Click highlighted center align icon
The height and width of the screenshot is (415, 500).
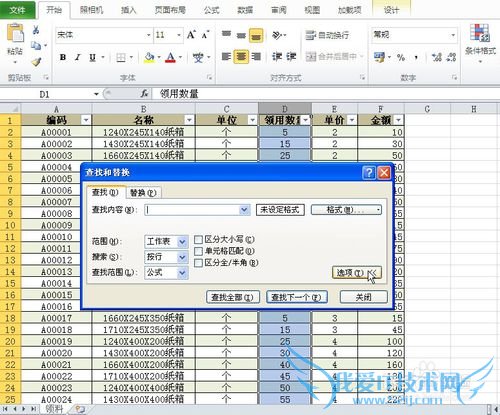click(241, 57)
